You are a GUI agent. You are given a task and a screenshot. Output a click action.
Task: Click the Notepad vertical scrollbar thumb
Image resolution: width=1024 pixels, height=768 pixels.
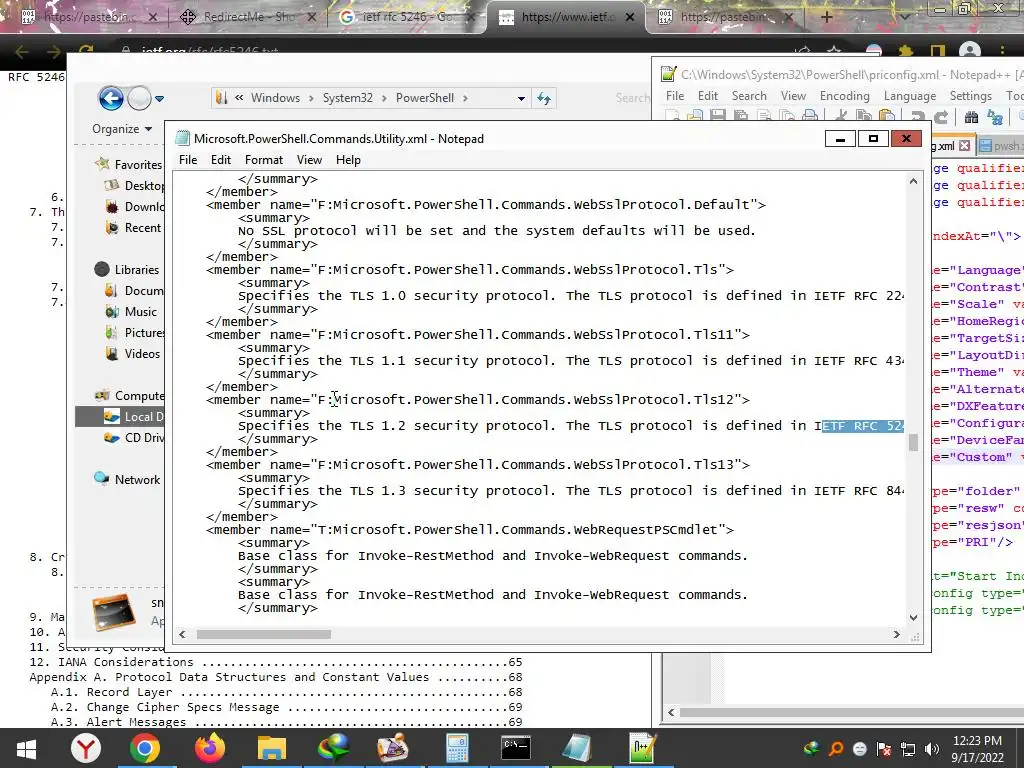[913, 442]
